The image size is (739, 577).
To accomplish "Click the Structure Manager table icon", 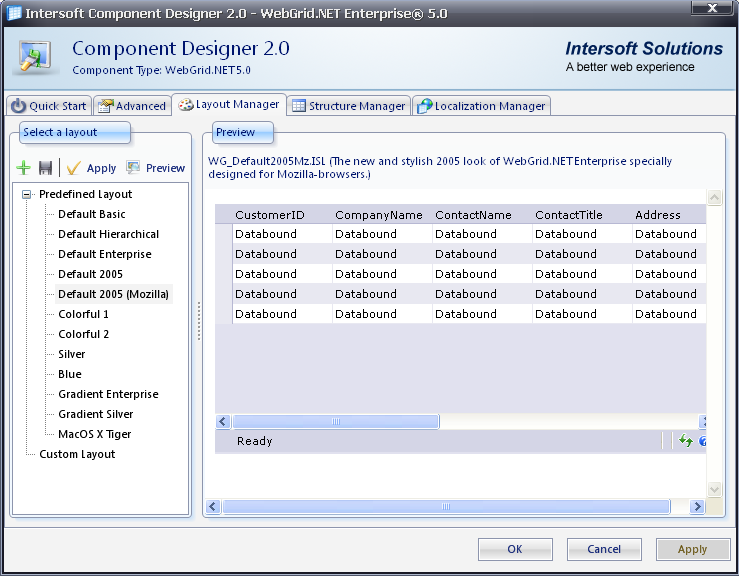I will click(x=299, y=106).
